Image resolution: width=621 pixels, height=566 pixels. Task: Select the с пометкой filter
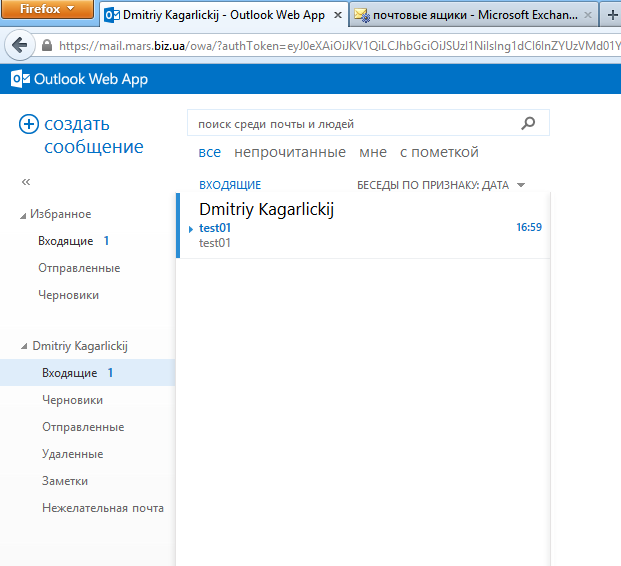click(439, 152)
